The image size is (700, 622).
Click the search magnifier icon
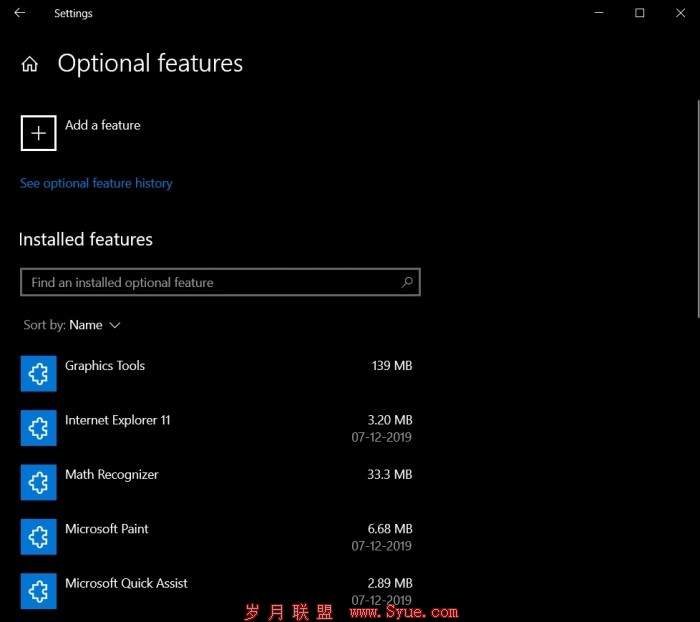point(407,282)
